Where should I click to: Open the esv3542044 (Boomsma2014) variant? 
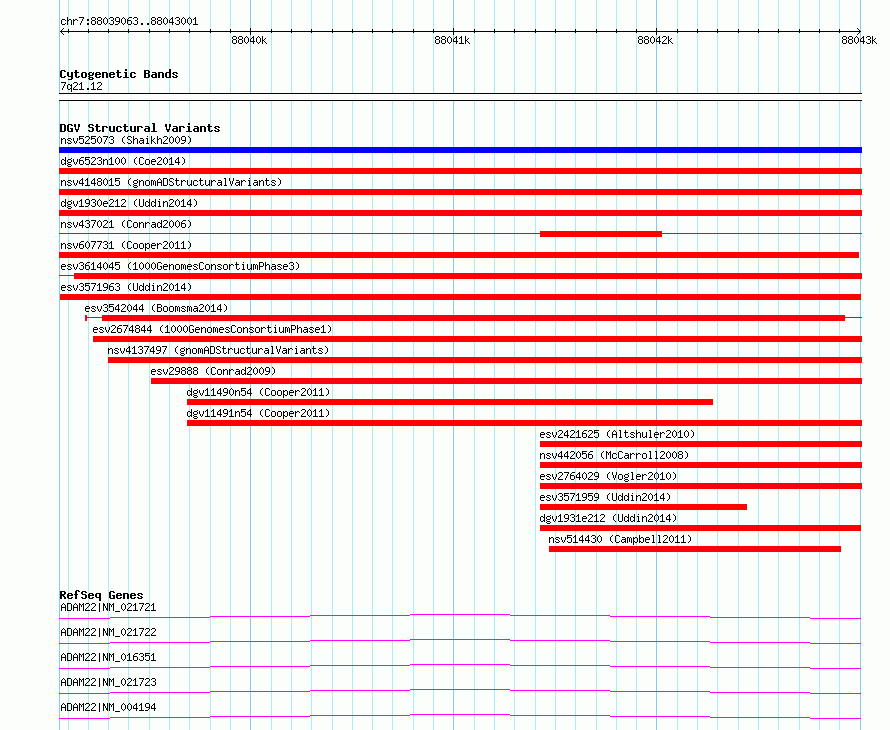point(156,308)
